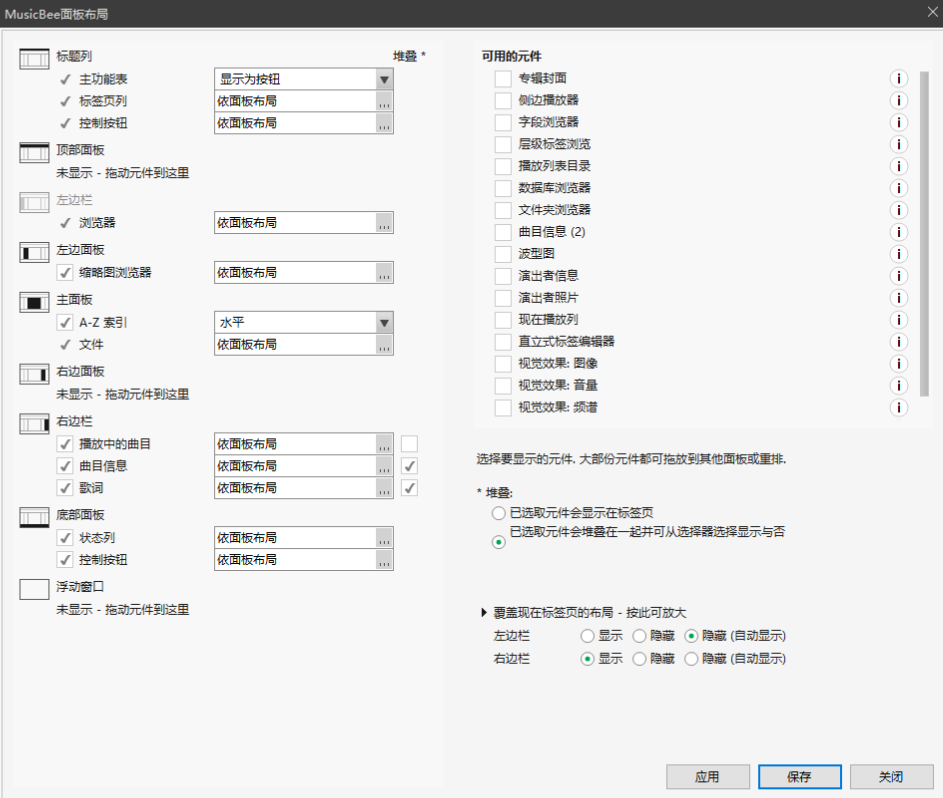Show info for 视觉效果: 图像 element
This screenshot has height=798, width=943.
pyautogui.click(x=898, y=364)
